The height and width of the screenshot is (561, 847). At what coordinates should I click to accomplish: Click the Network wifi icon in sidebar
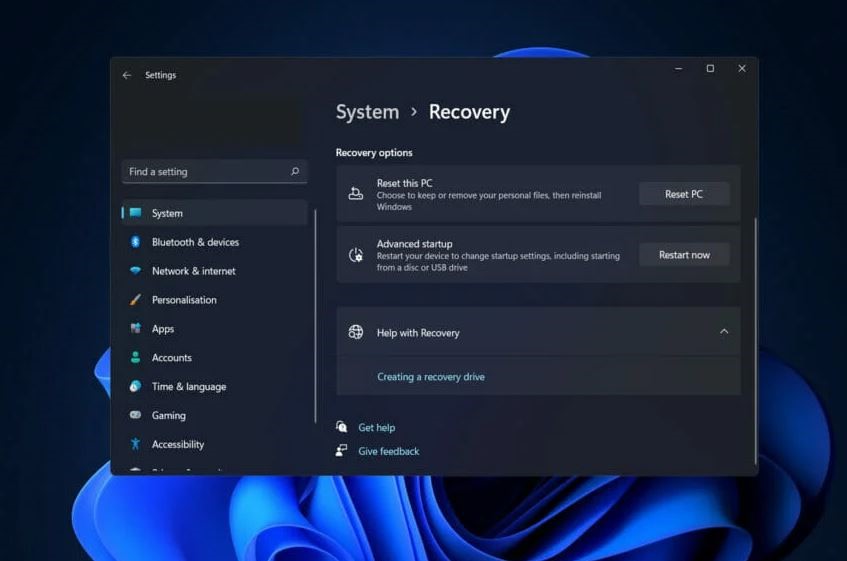(x=136, y=271)
